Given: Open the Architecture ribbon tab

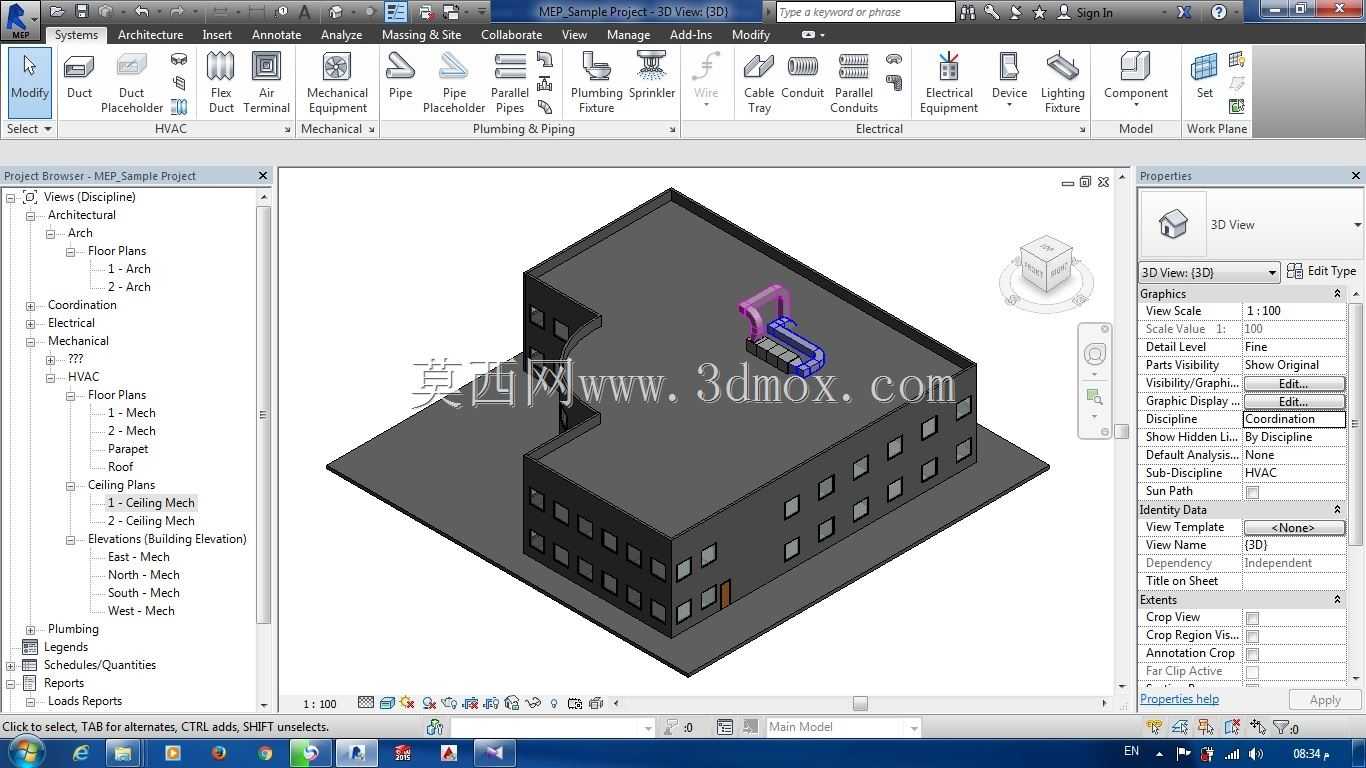Looking at the screenshot, I should pyautogui.click(x=150, y=34).
